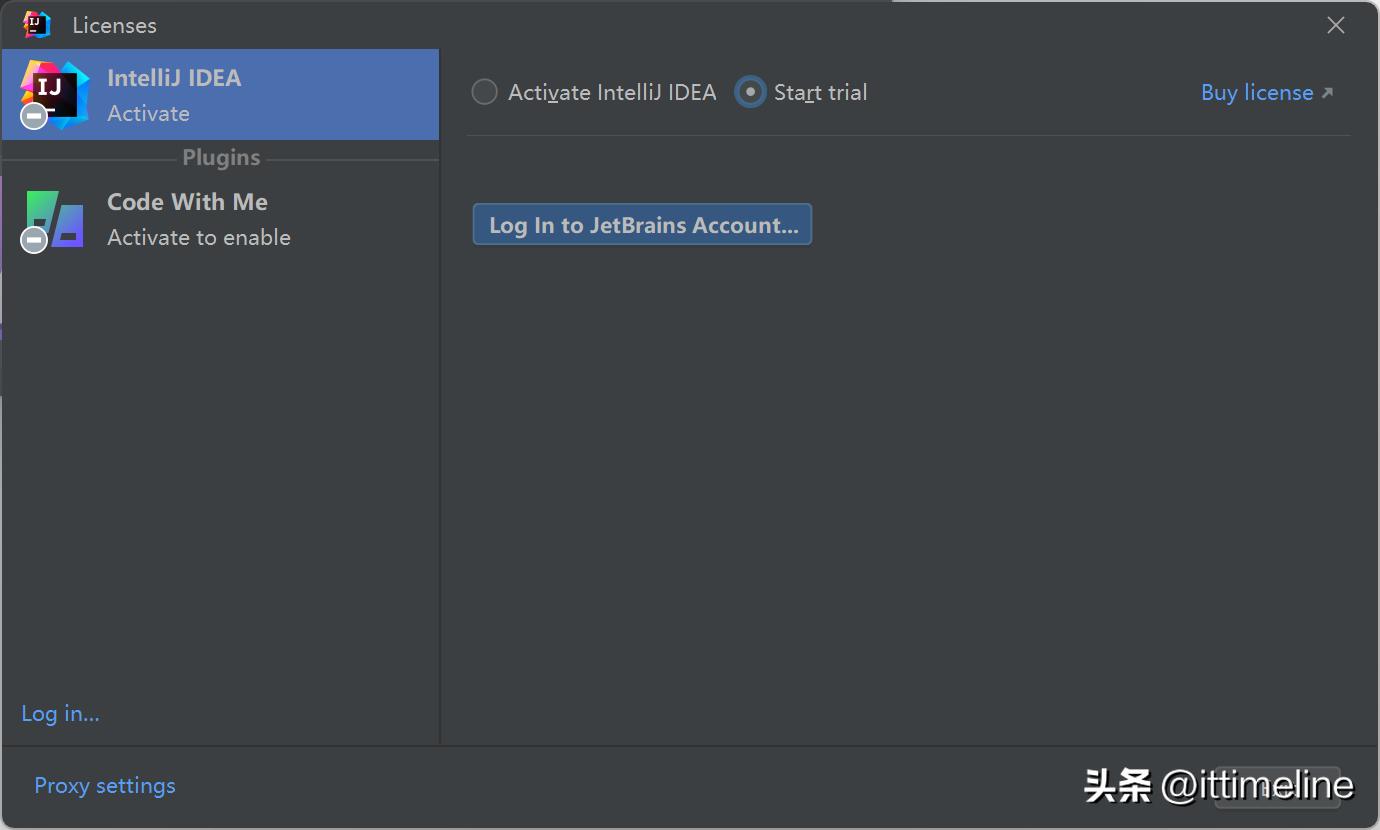
Task: Click the Licenses window title text
Action: coord(114,26)
